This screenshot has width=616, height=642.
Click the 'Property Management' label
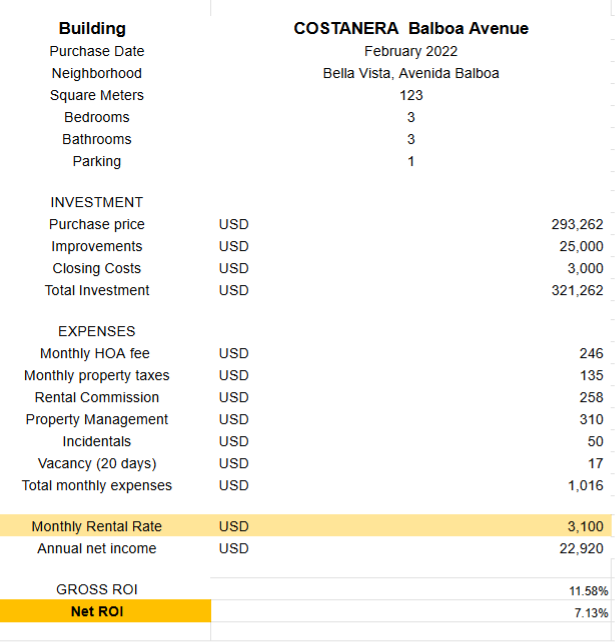tap(97, 420)
